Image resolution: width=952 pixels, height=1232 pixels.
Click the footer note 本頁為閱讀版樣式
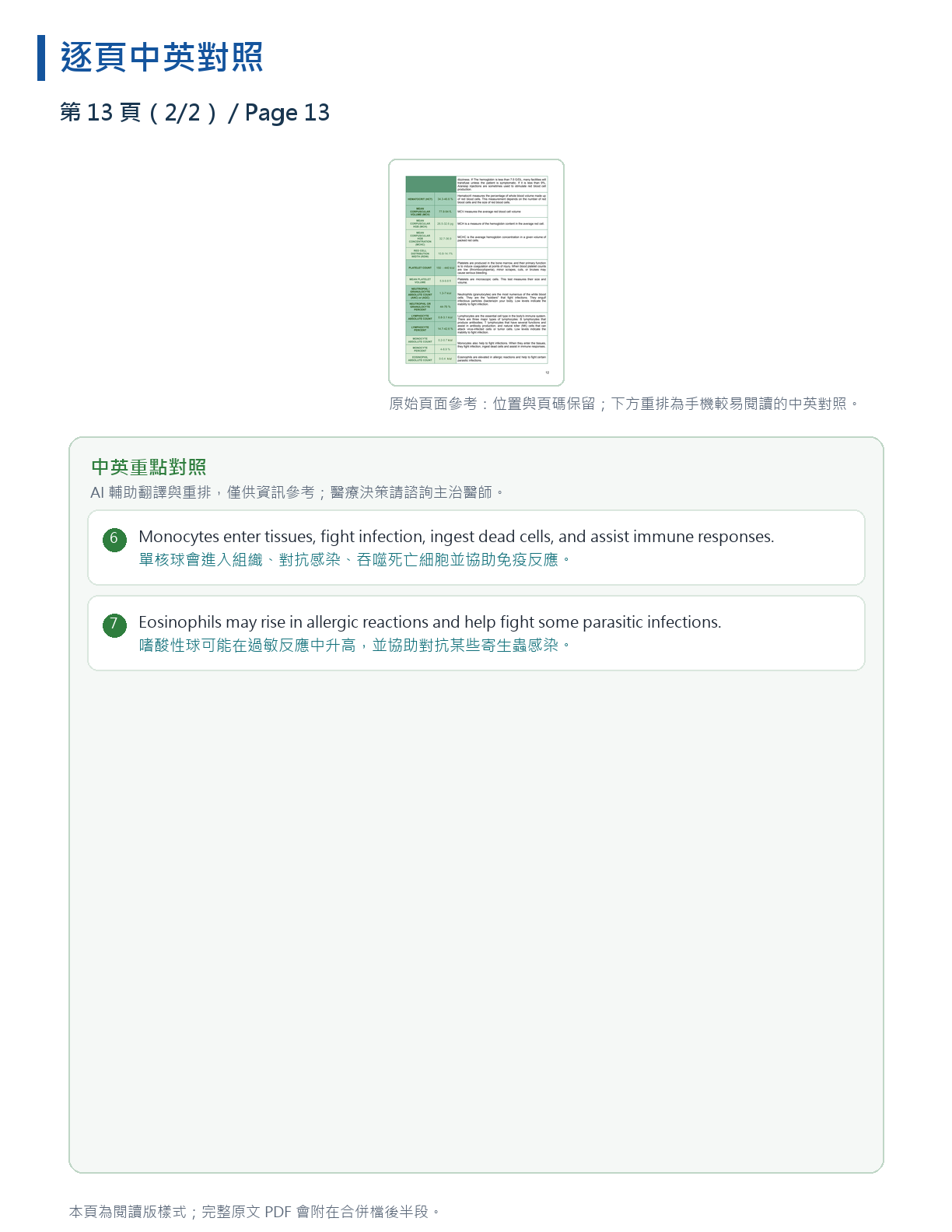255,1212
